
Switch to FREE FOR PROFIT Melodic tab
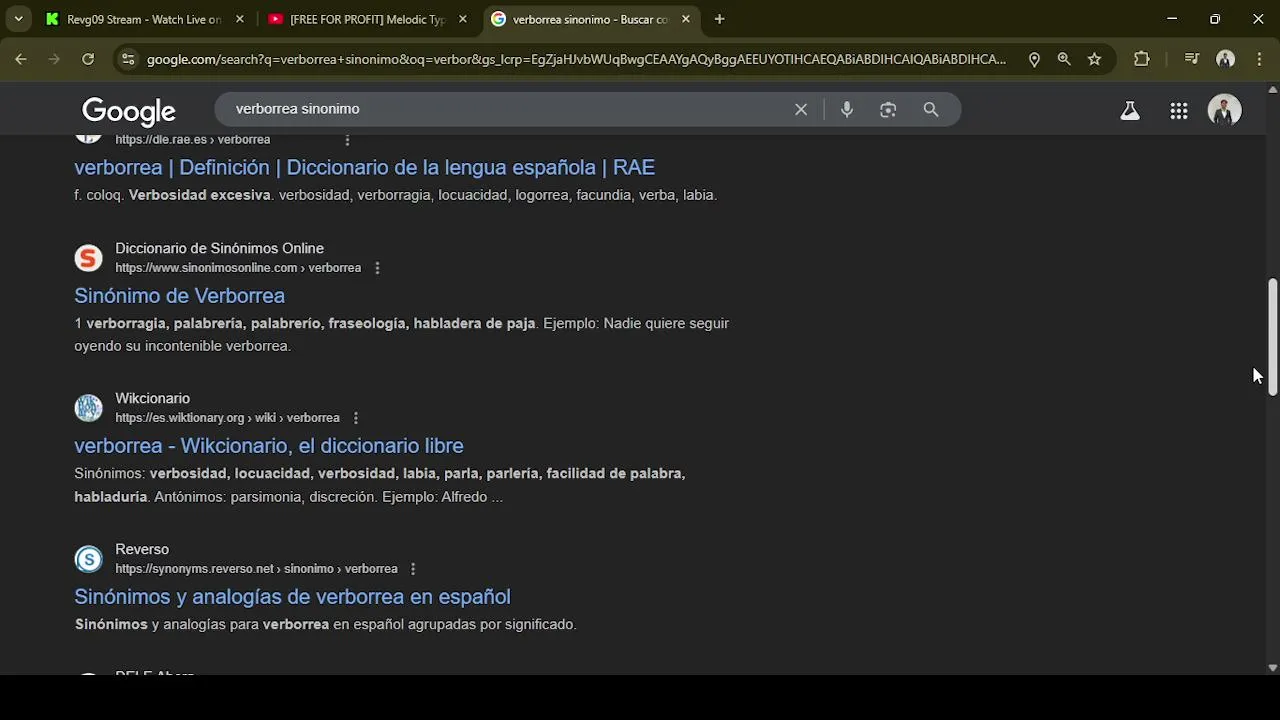[366, 19]
